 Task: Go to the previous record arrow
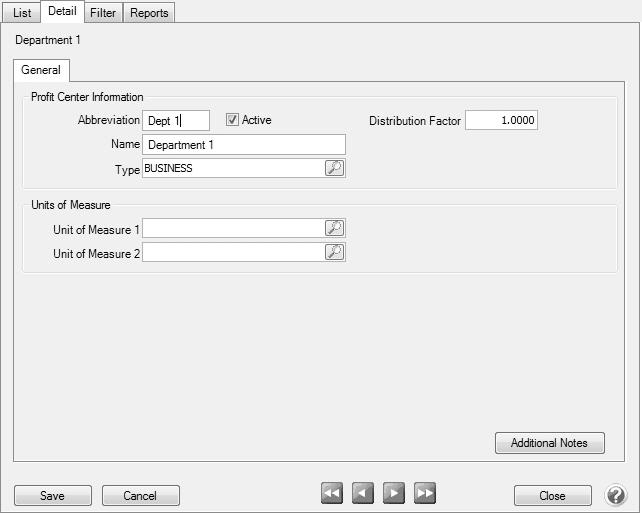363,493
